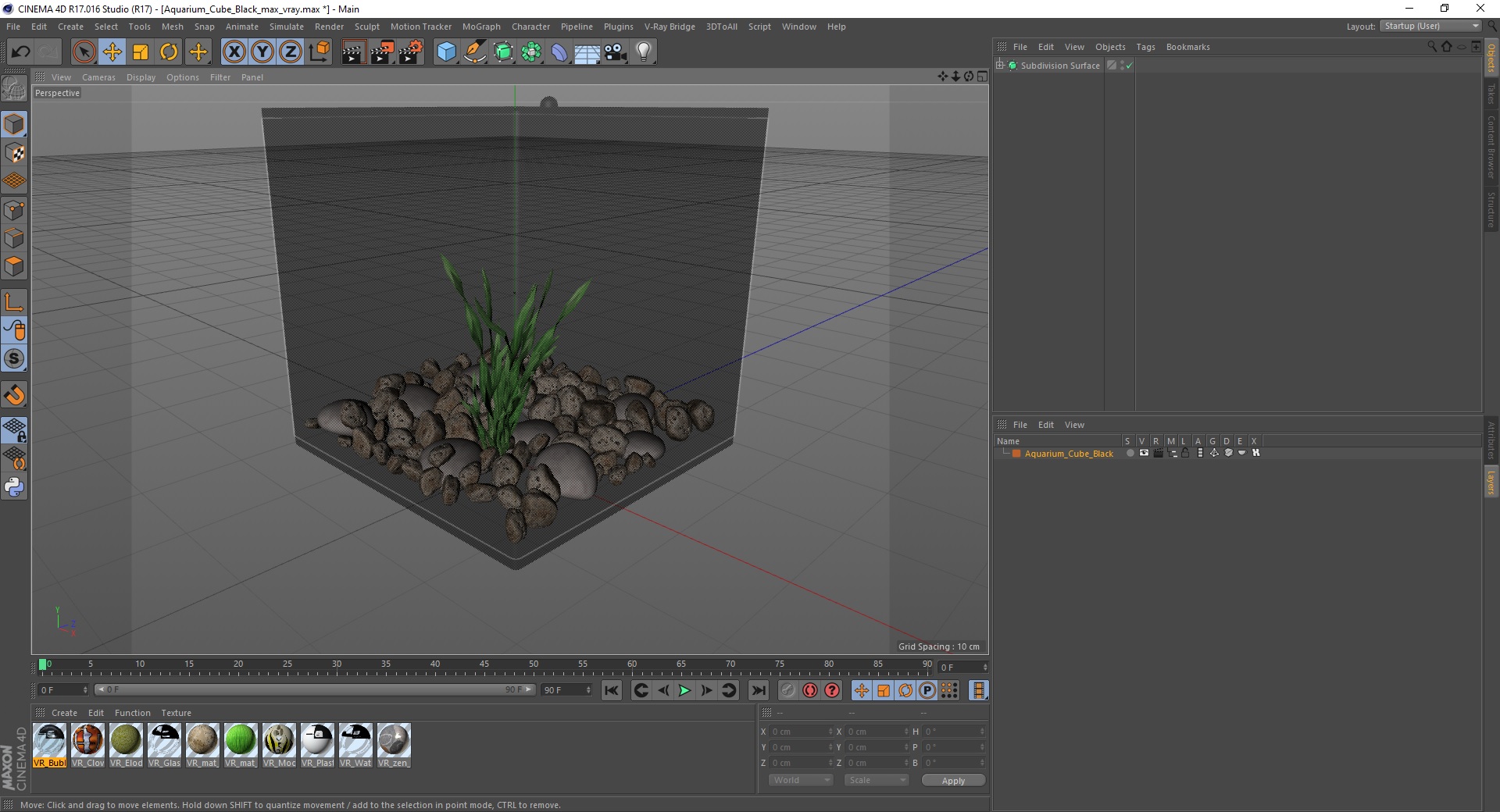Screen dimensions: 1500x812
Task: Open the deformer objects icon
Action: [x=559, y=52]
